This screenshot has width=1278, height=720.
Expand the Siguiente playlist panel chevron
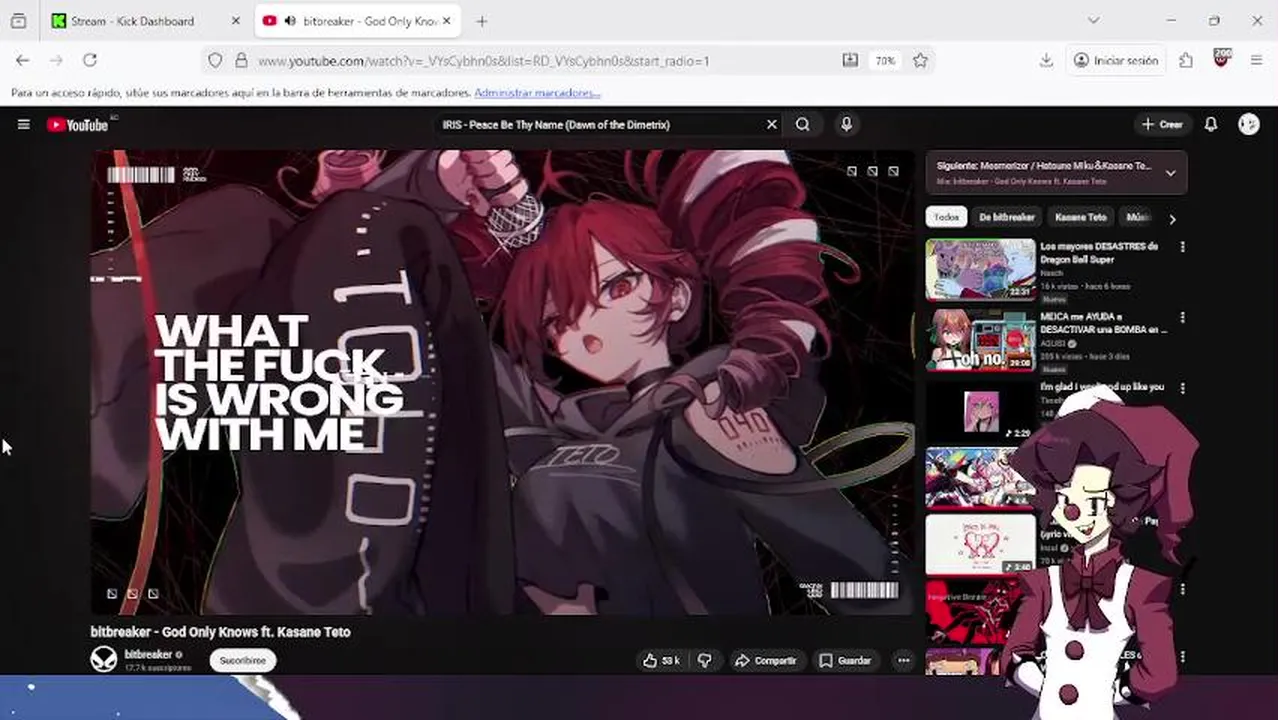tap(1170, 173)
